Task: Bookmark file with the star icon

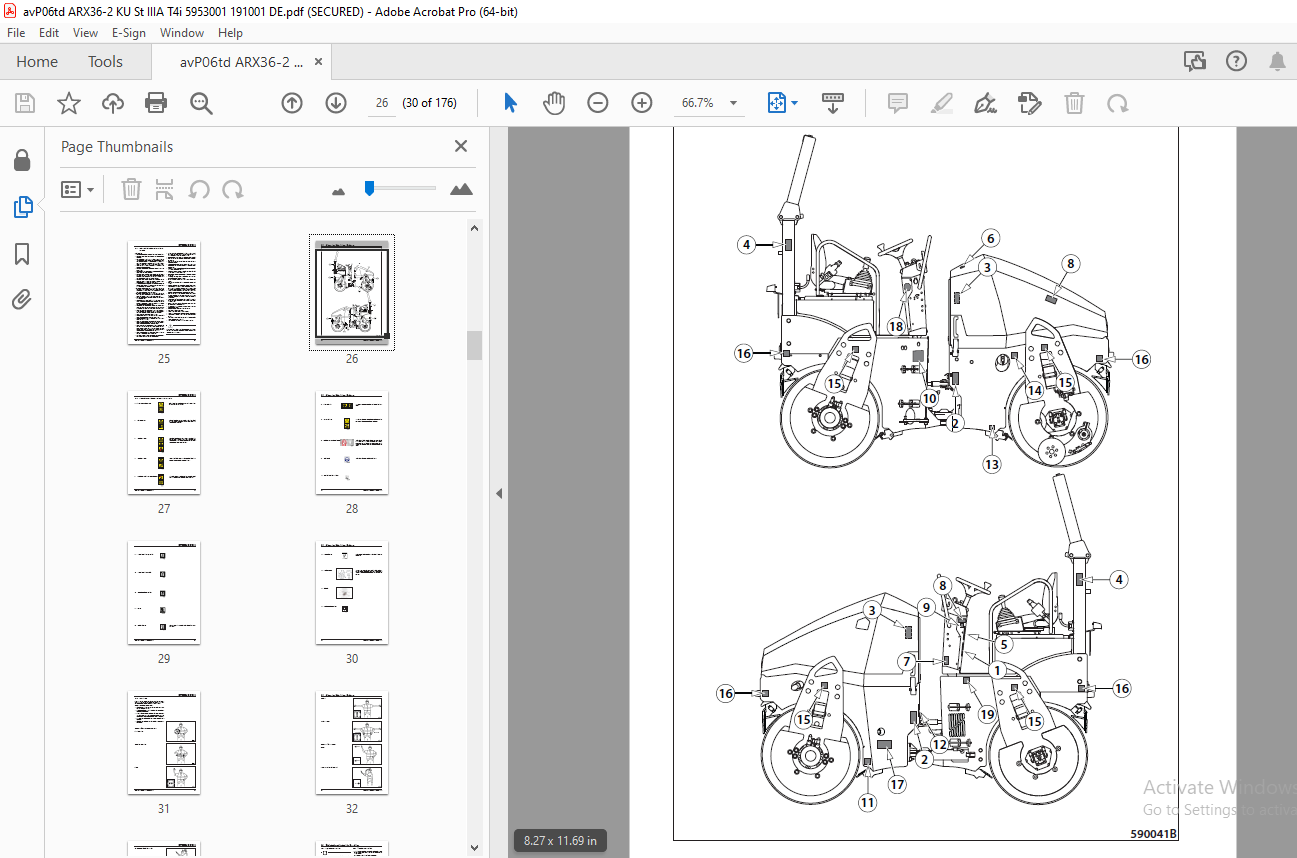Action: (x=69, y=103)
